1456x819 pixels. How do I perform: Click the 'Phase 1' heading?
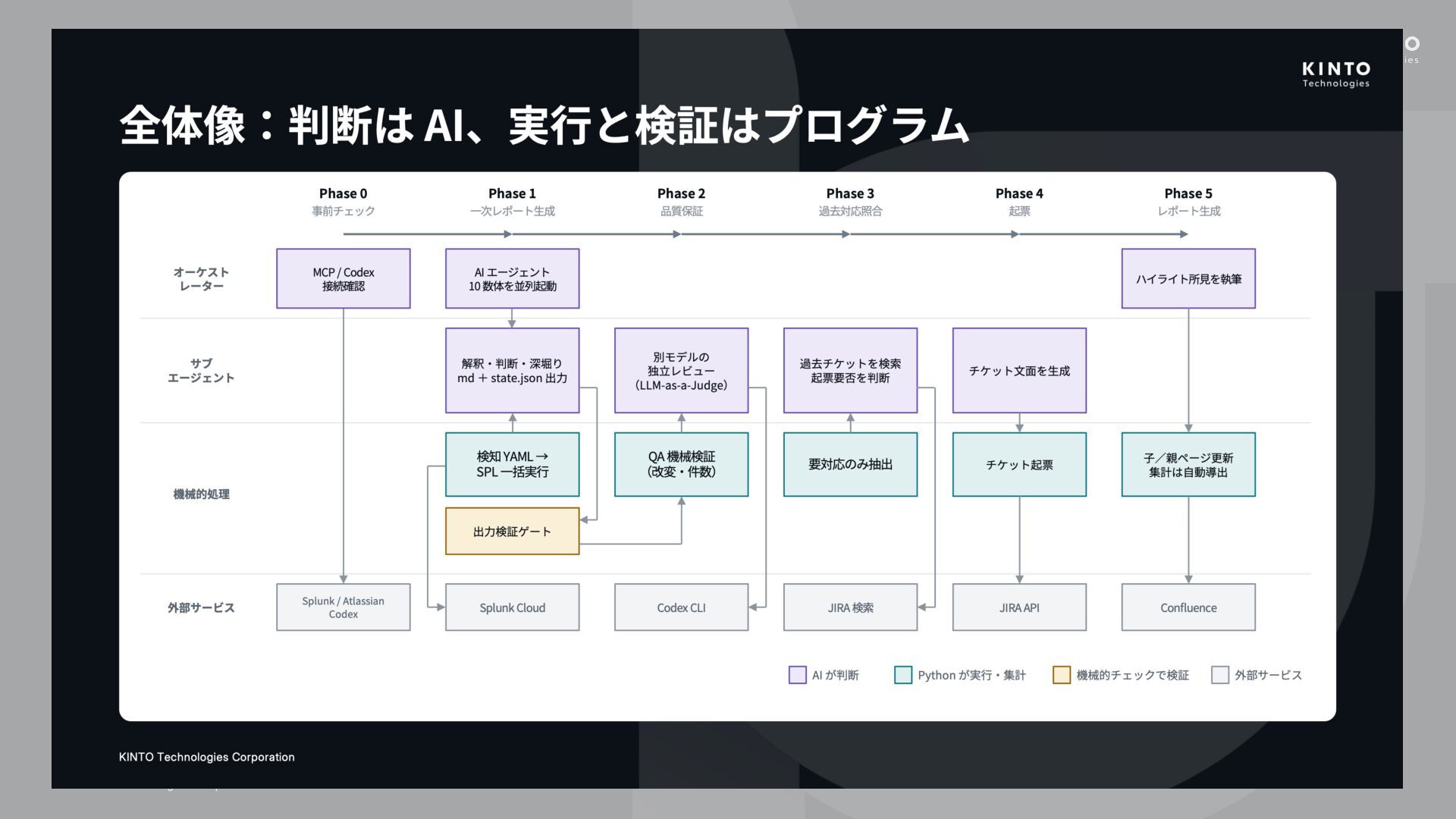[x=513, y=193]
